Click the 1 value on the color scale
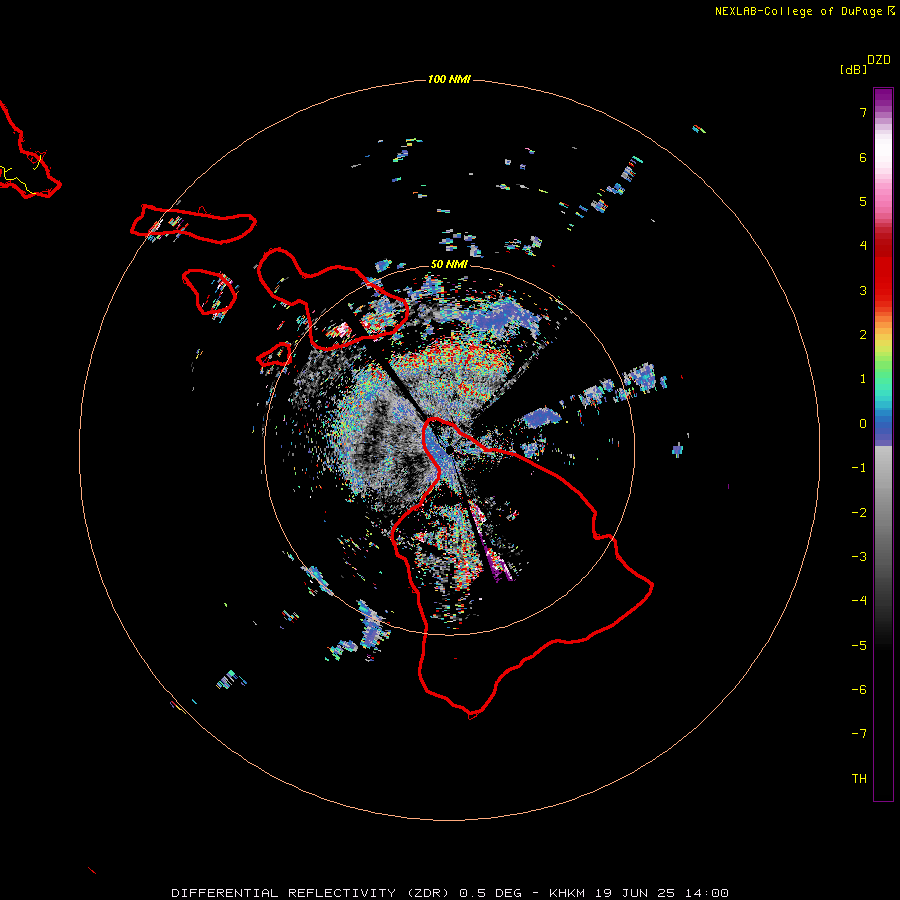900x900 pixels. (x=863, y=379)
